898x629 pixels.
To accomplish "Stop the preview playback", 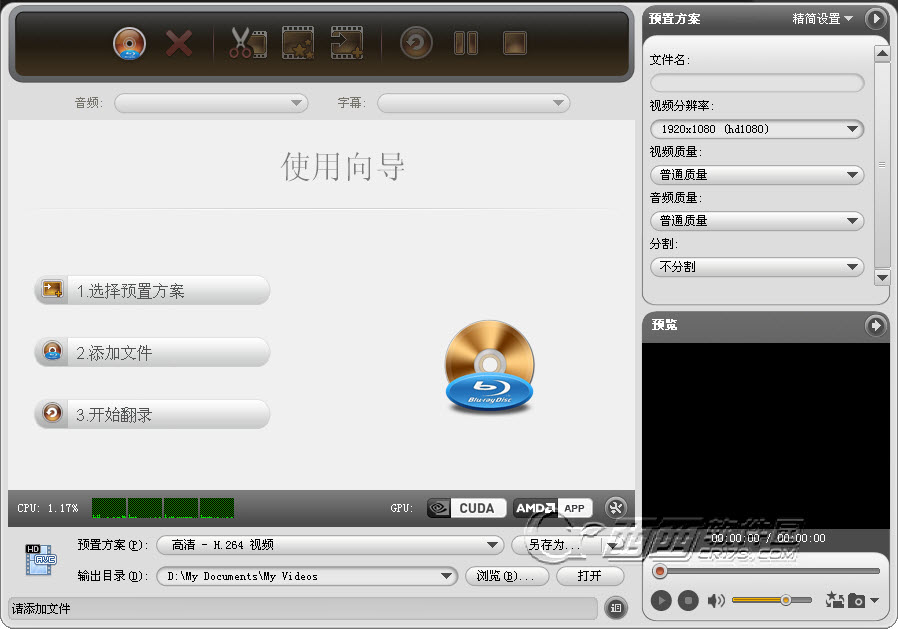I will (688, 600).
